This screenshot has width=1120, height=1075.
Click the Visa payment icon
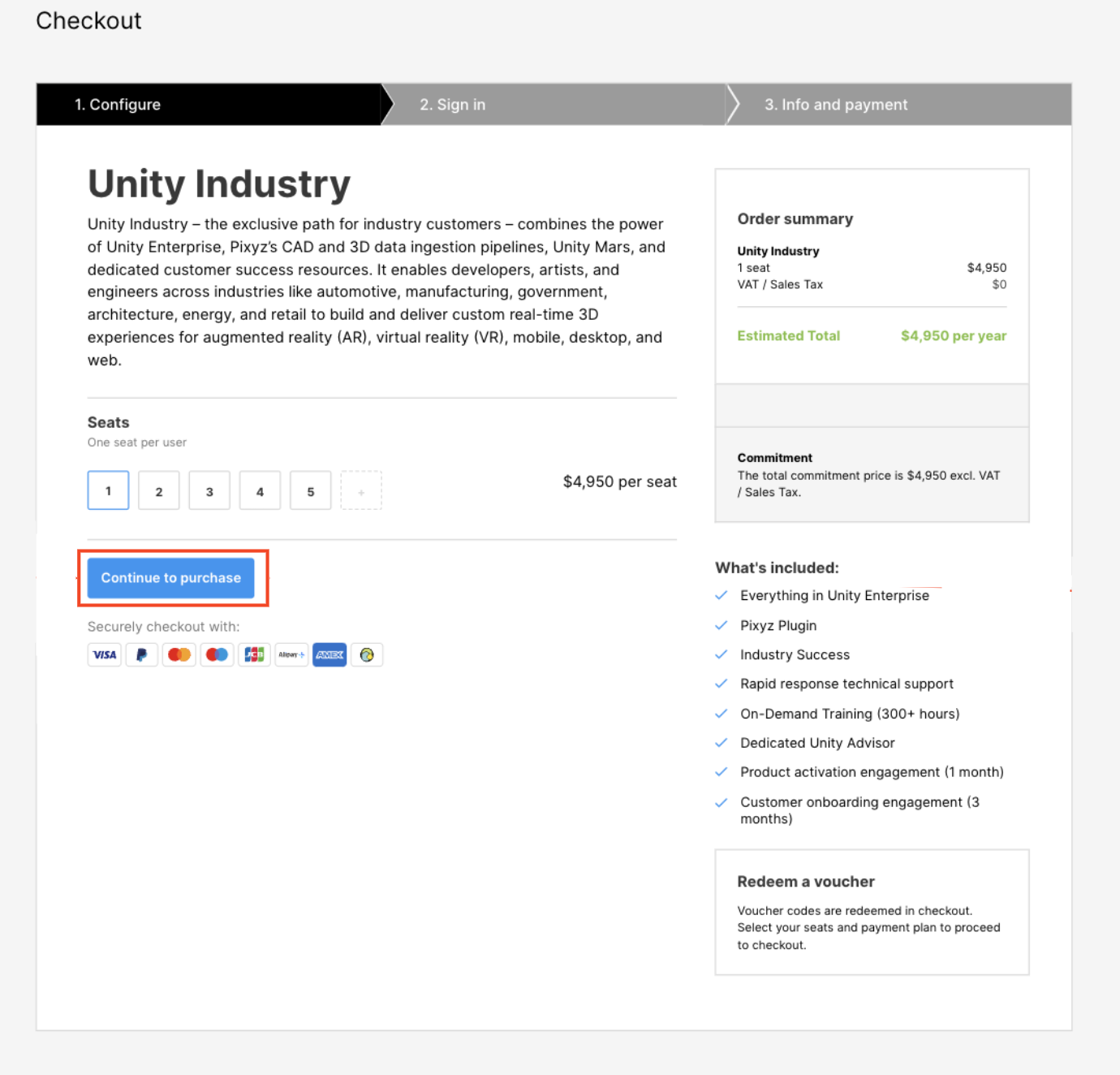(105, 654)
